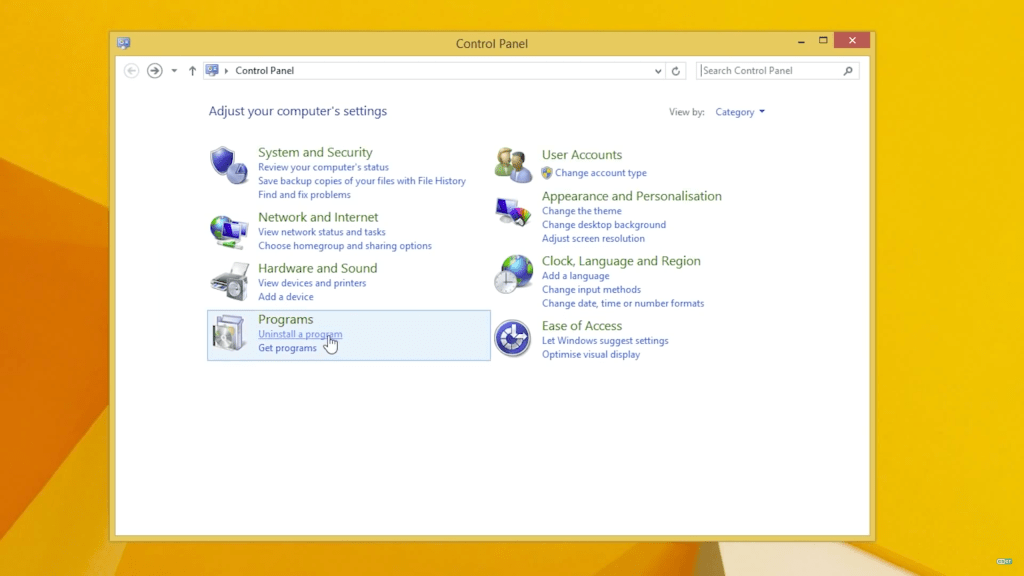Select the Programs category icon
1024x576 pixels.
point(229,334)
